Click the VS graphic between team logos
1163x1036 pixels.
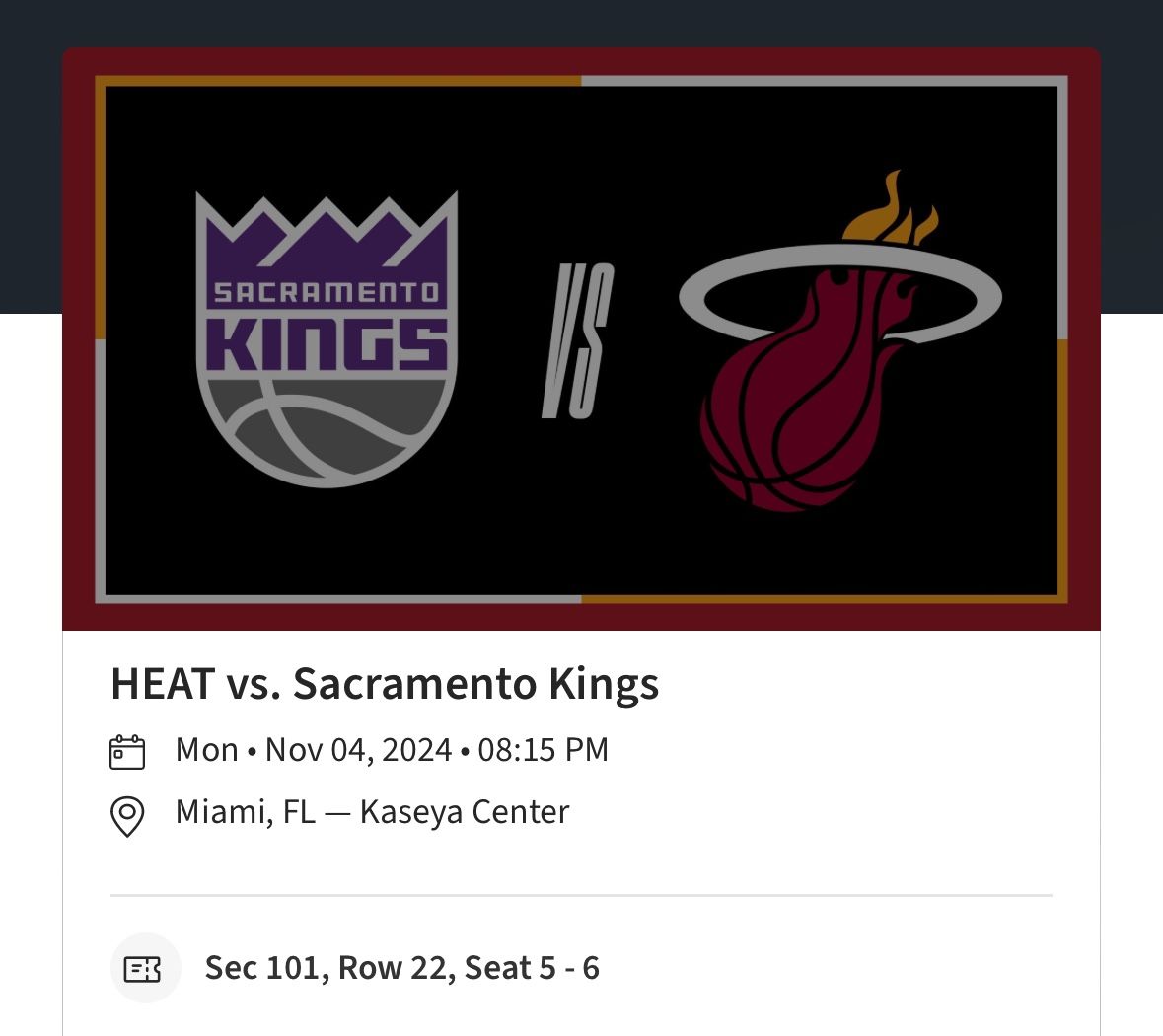[x=578, y=340]
